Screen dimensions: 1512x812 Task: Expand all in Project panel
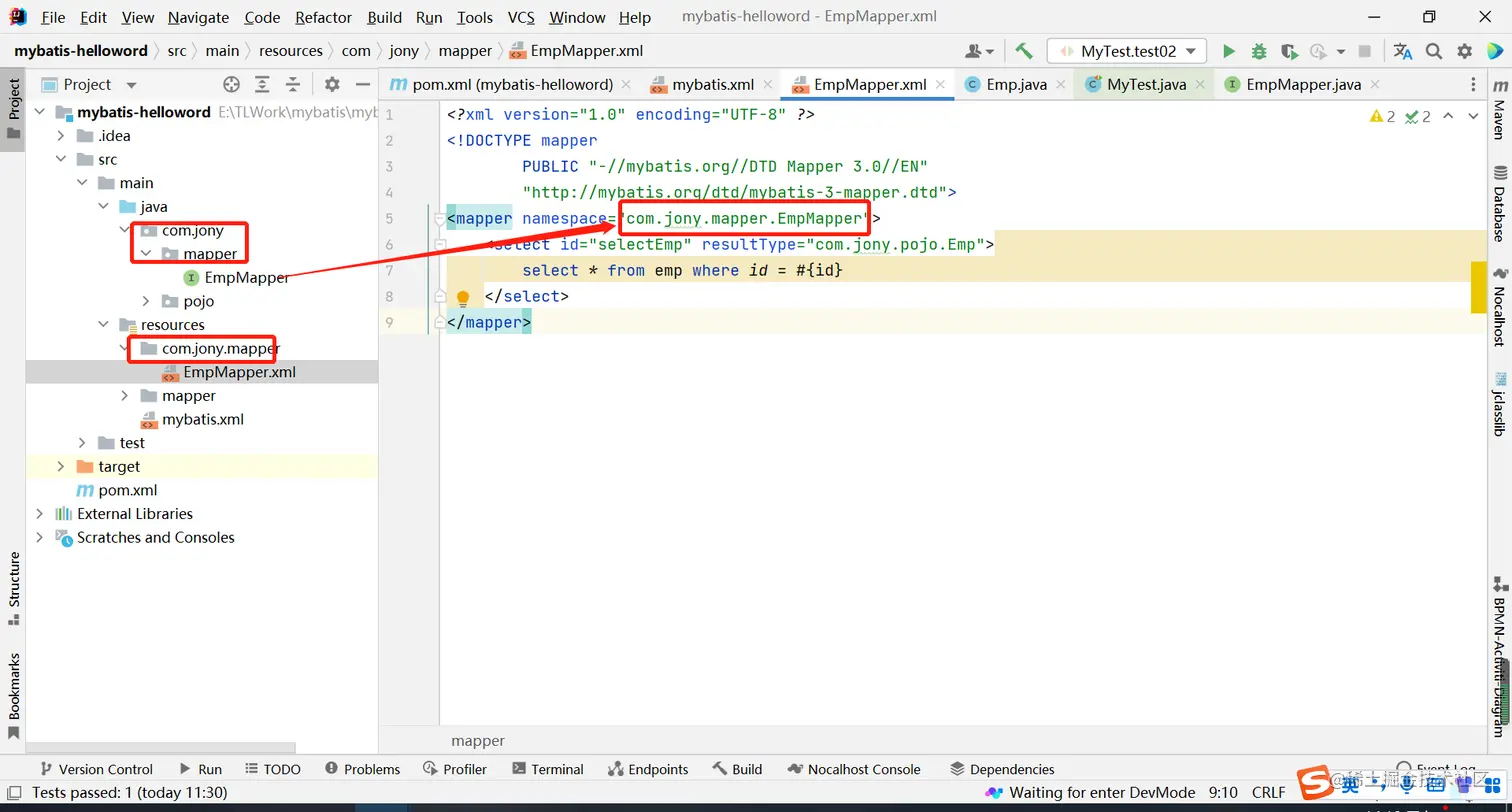tap(262, 85)
